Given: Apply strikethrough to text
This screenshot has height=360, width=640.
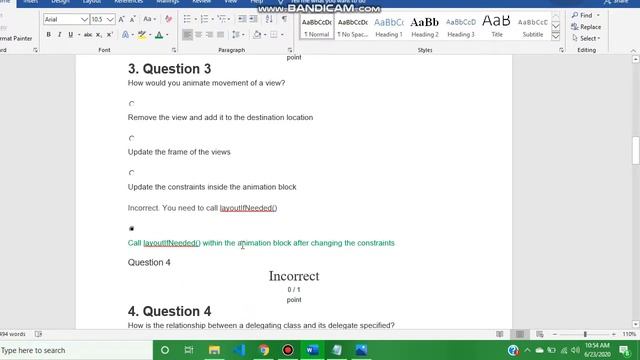Looking at the screenshot, I should click(x=88, y=35).
